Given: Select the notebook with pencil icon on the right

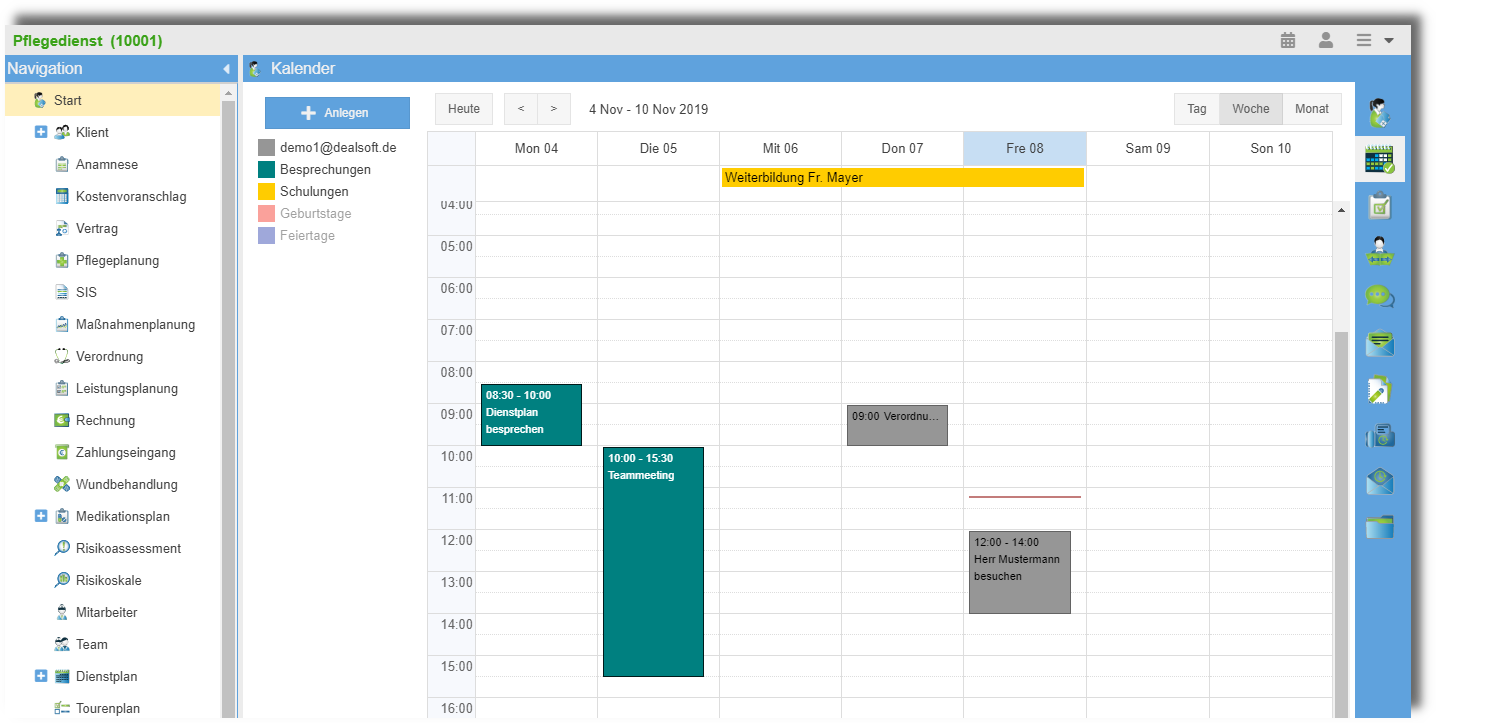Looking at the screenshot, I should [1380, 390].
